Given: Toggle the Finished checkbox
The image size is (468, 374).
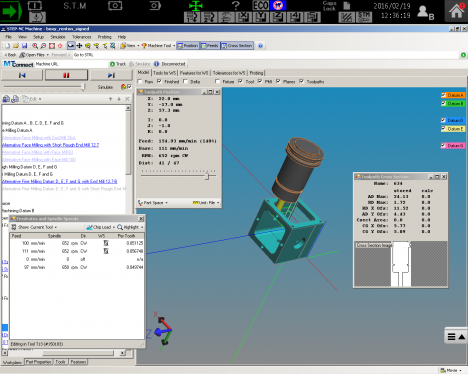Looking at the screenshot, I should click(159, 81).
